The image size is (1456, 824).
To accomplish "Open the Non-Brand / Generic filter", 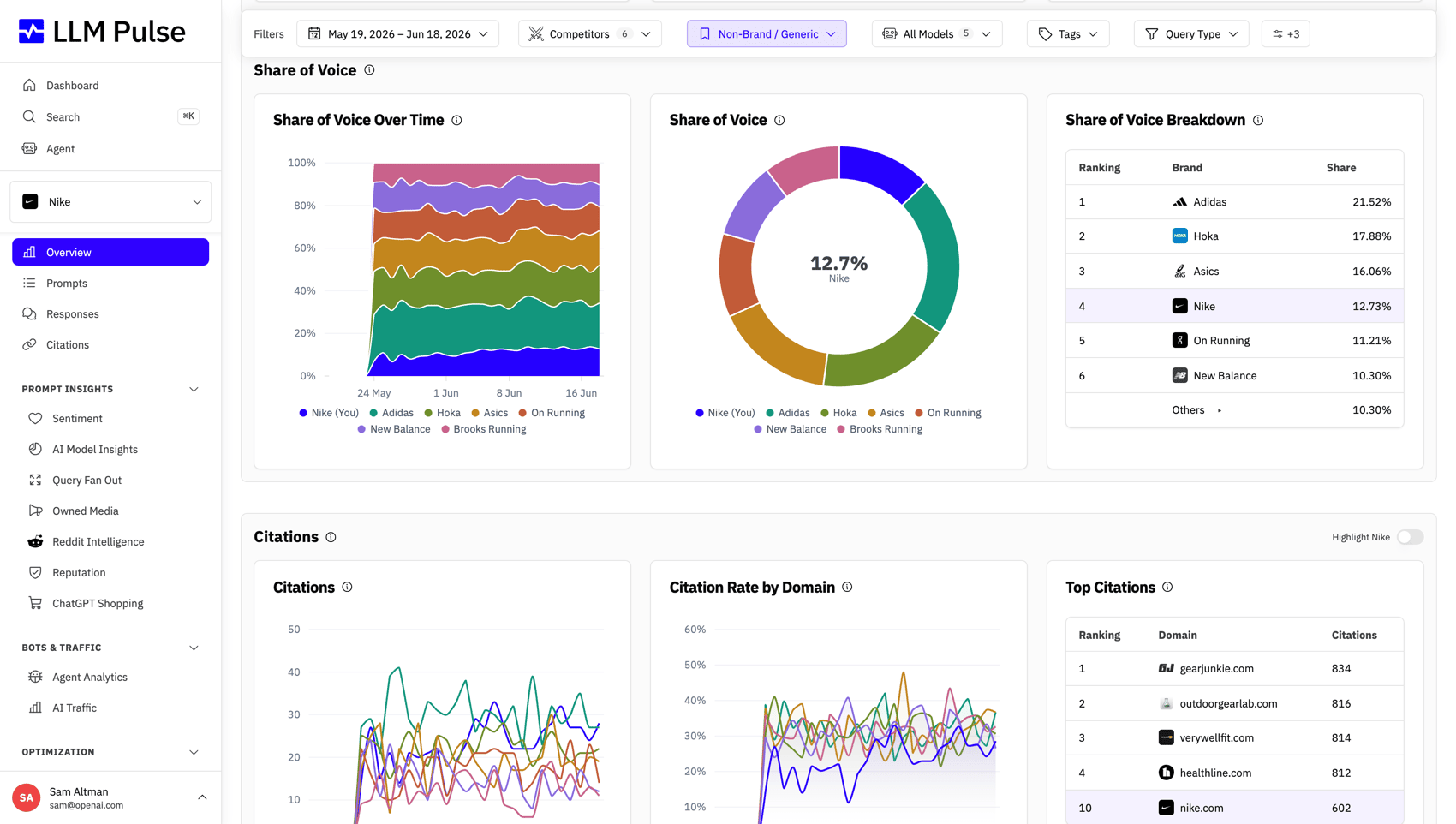I will pyautogui.click(x=767, y=33).
